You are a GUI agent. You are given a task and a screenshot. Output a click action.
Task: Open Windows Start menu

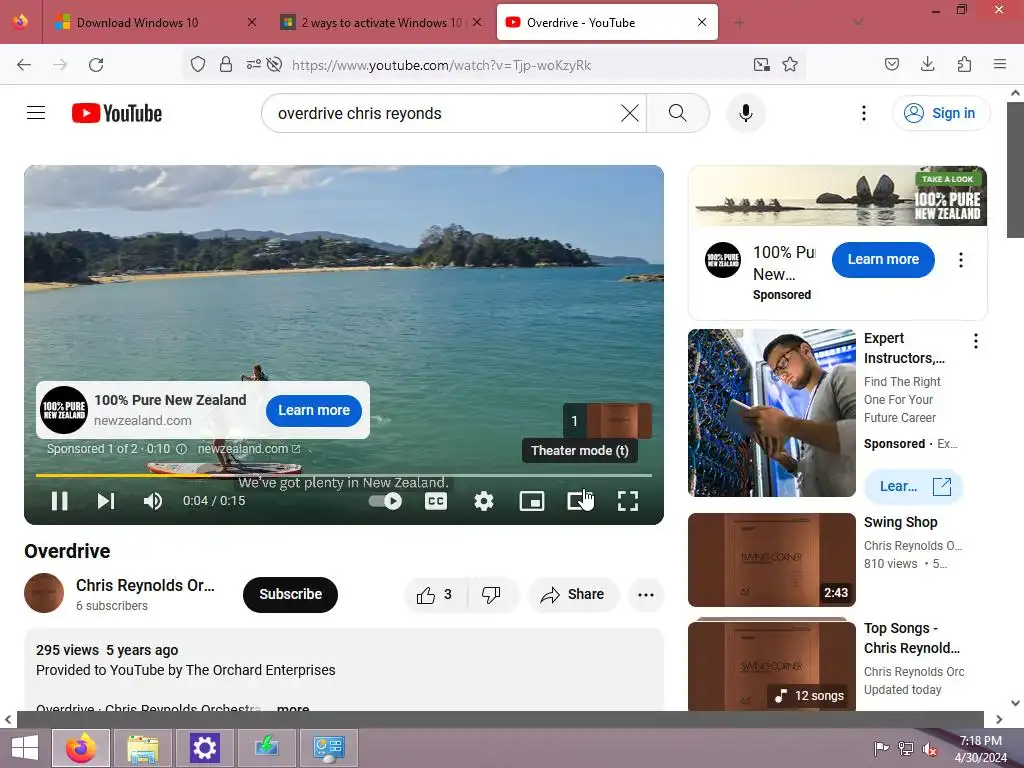pyautogui.click(x=24, y=748)
